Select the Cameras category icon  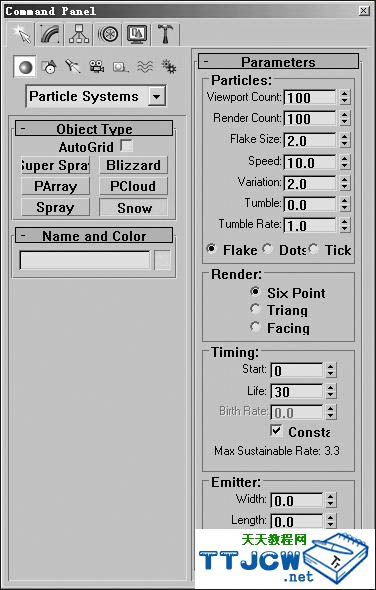pyautogui.click(x=97, y=67)
